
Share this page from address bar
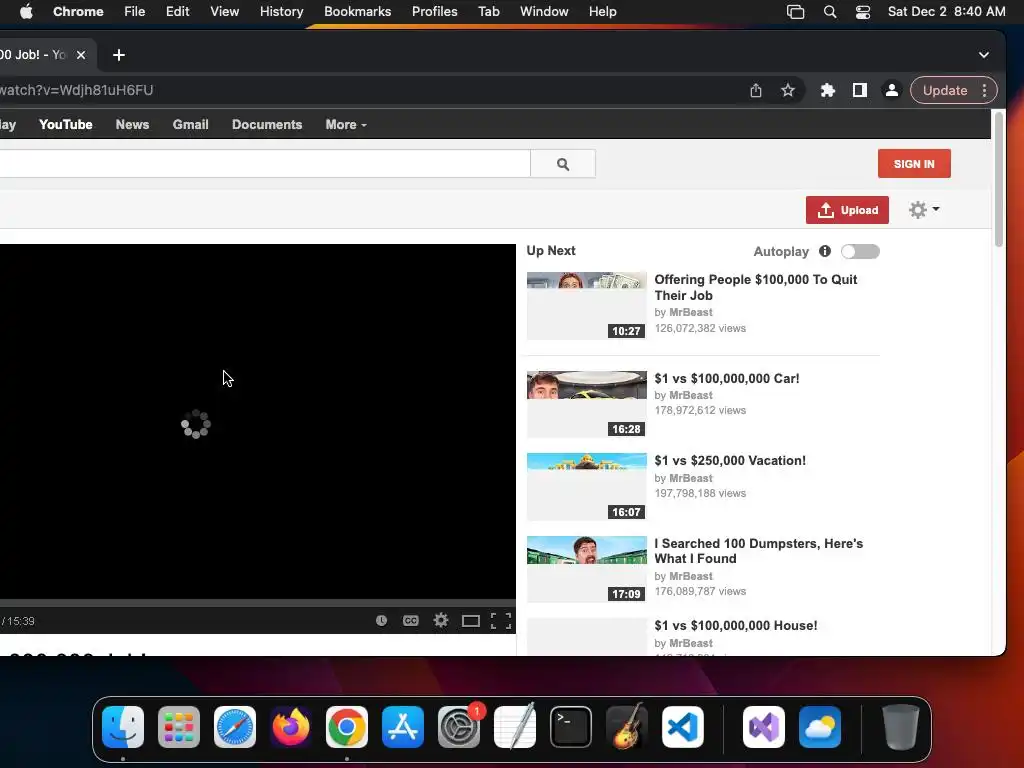tap(756, 90)
